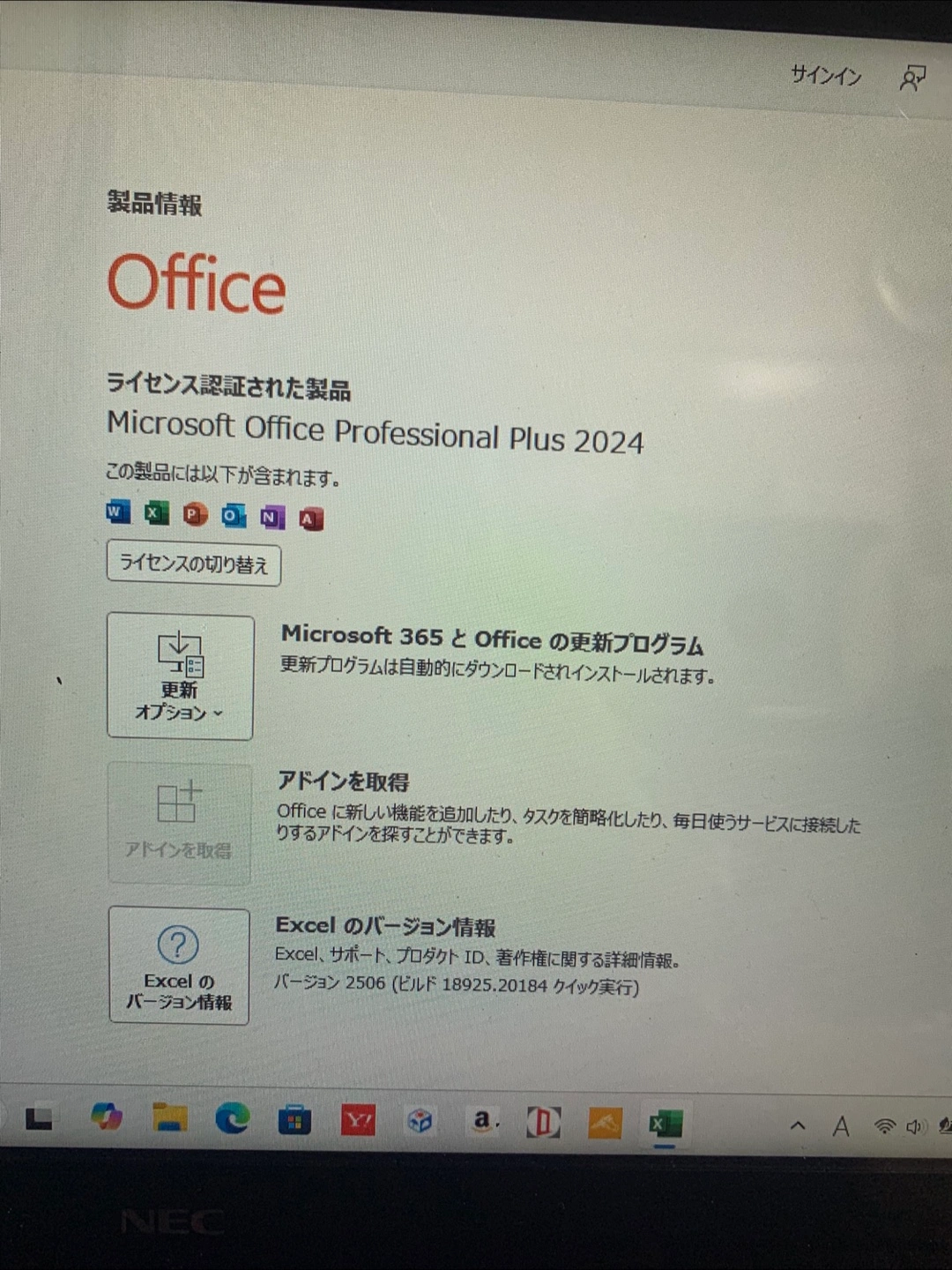
Task: Open the 更新オプション dropdown button
Action: (180, 677)
